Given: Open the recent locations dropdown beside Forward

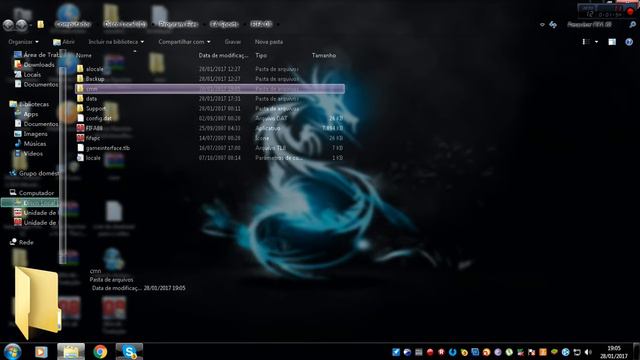Looking at the screenshot, I should coord(31,25).
